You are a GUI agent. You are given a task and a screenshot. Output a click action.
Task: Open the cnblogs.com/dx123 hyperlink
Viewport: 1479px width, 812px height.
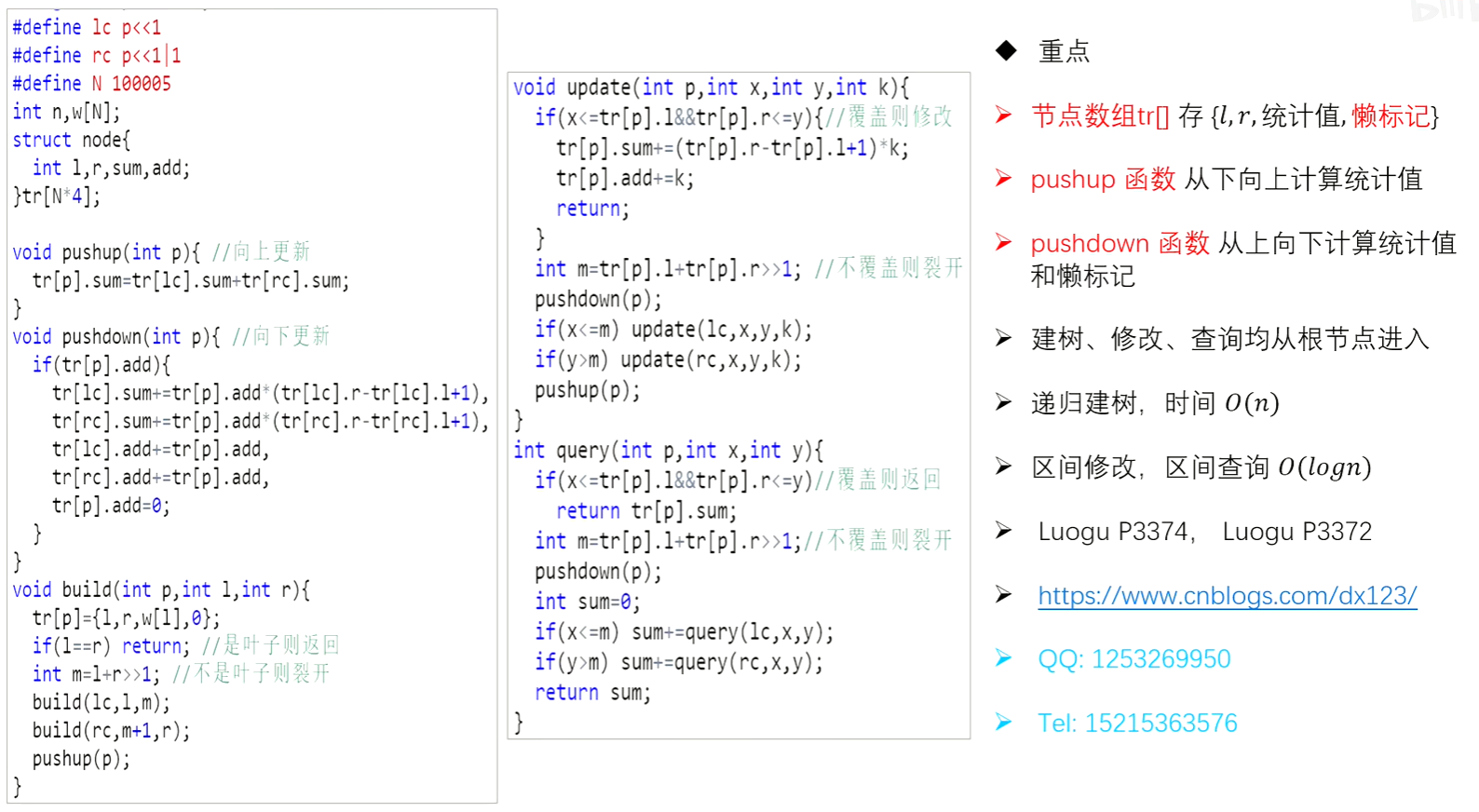[x=1227, y=595]
